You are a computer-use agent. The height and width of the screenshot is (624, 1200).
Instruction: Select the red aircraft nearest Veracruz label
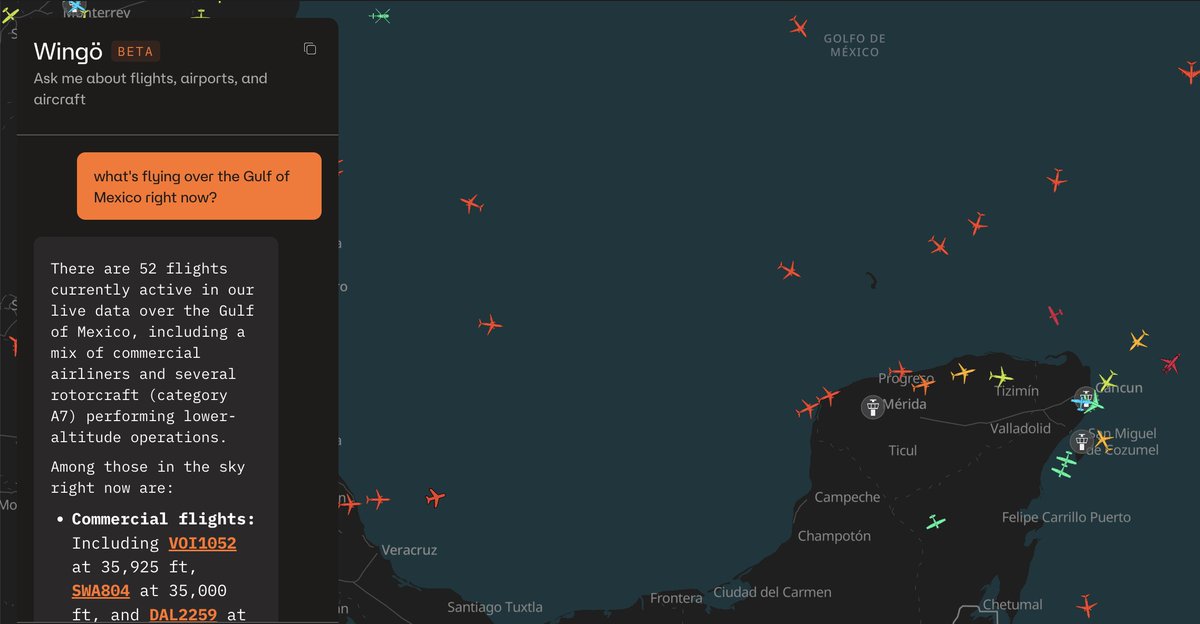[x=434, y=497]
